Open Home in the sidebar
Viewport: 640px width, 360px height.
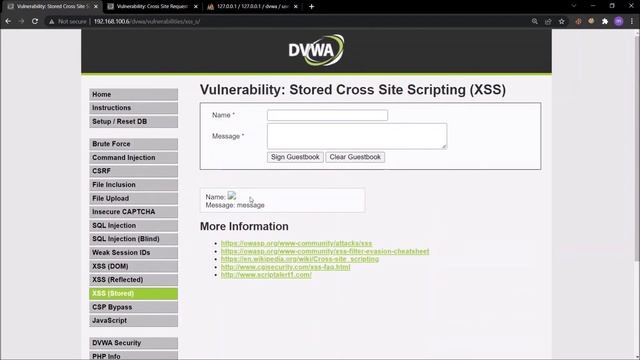[133, 94]
